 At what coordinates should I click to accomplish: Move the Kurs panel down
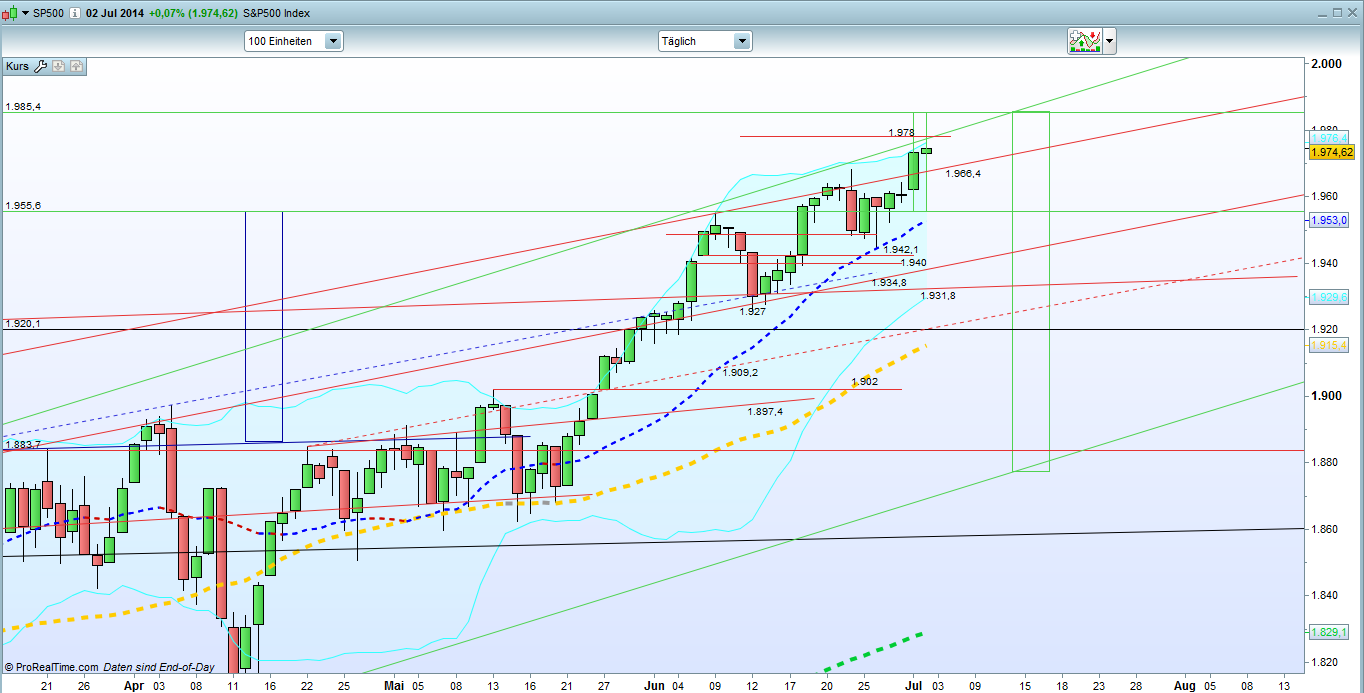click(59, 67)
